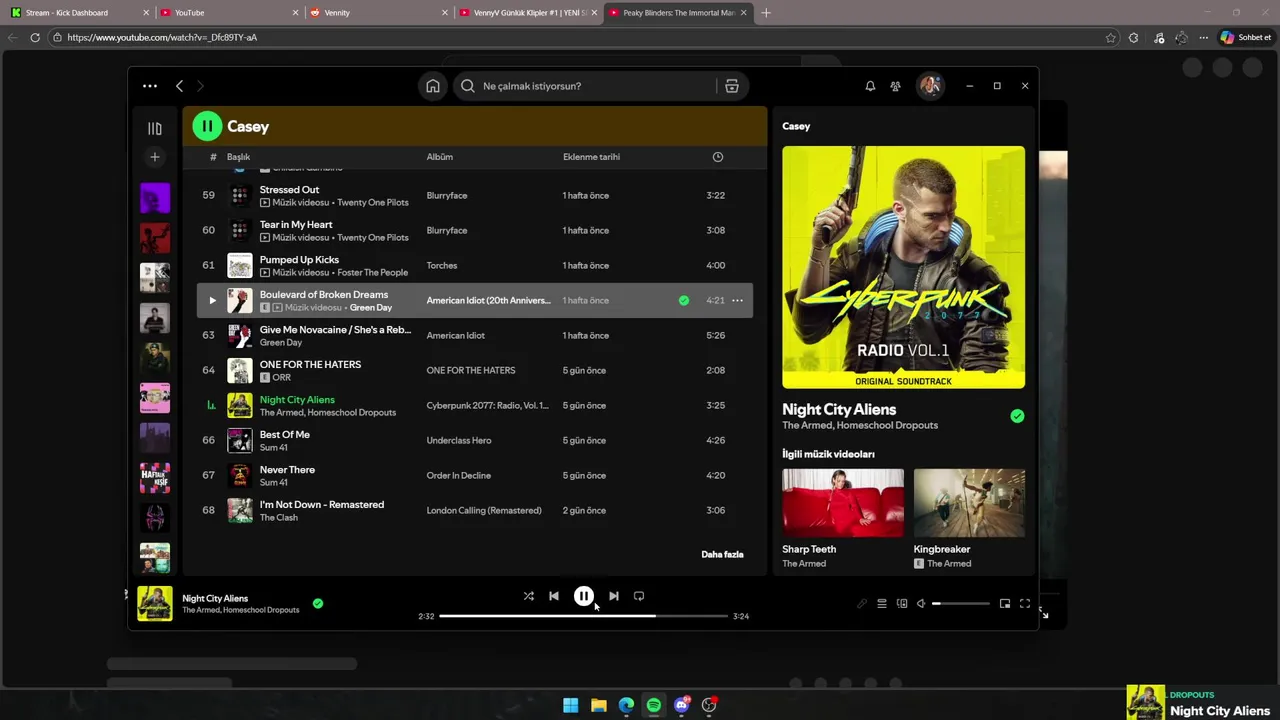Sort by Eklenme tarihi column header
The height and width of the screenshot is (720, 1280).
(592, 157)
